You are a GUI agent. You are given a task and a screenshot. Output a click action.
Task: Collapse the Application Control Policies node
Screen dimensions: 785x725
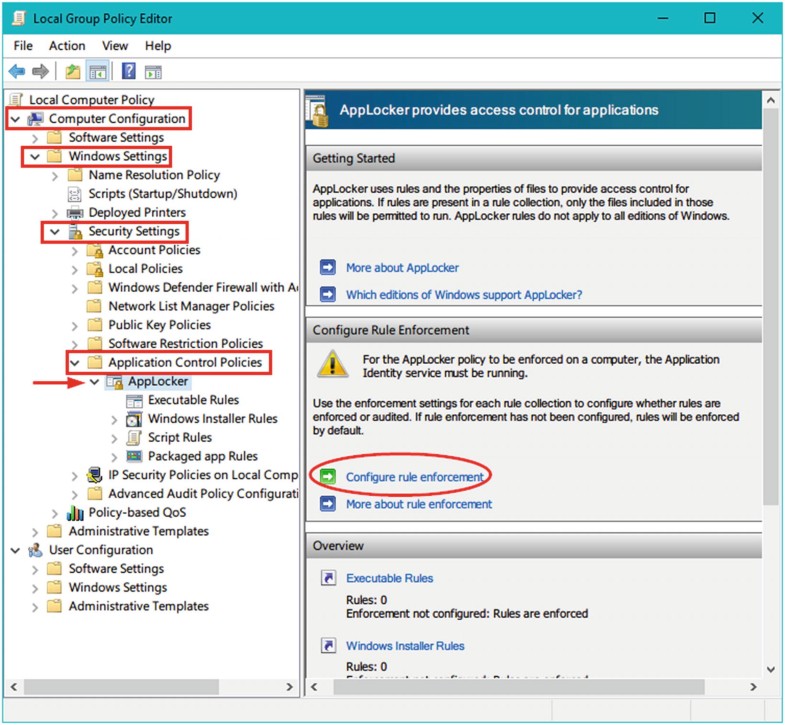75,363
